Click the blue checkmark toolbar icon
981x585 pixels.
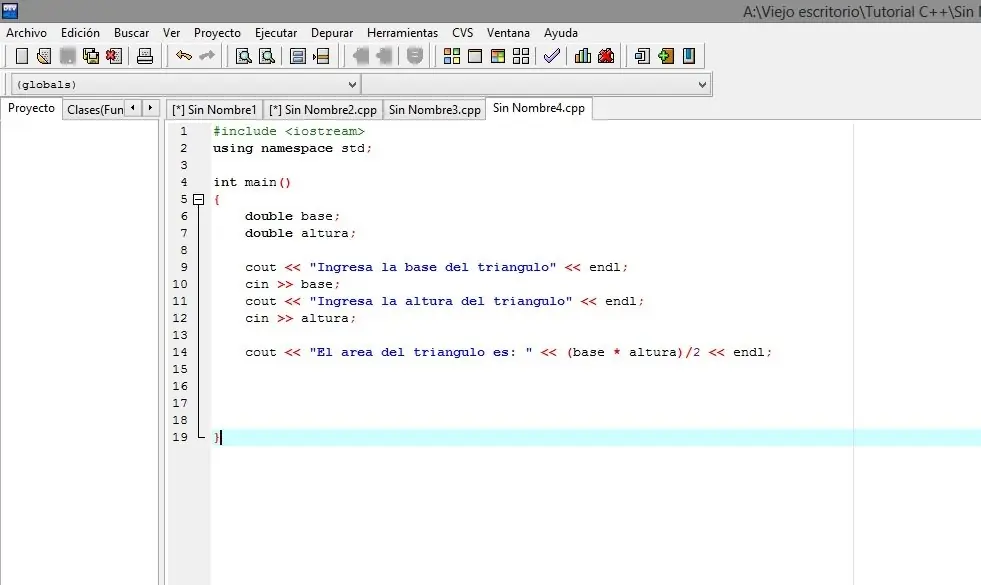tap(551, 56)
